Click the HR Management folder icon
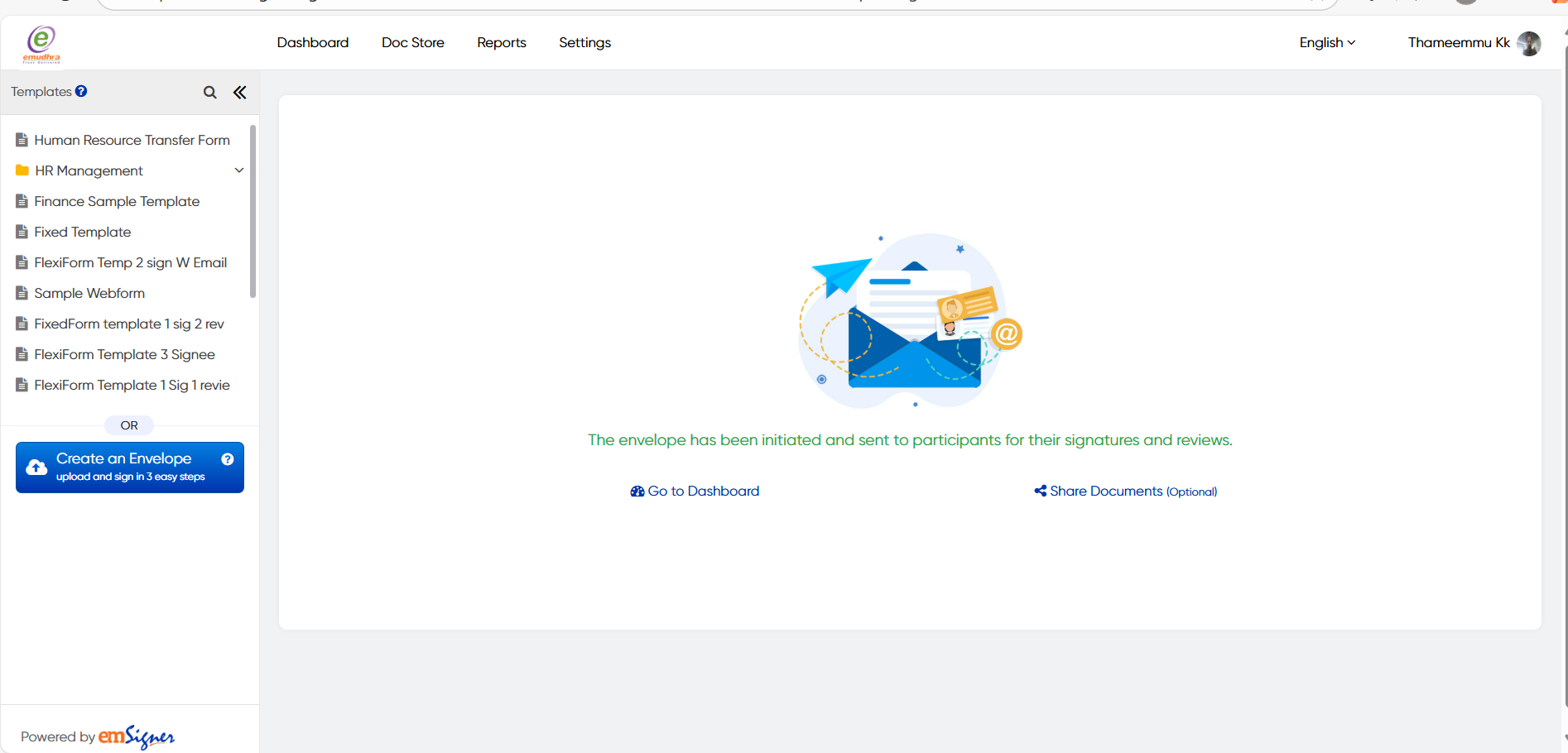 click(22, 170)
